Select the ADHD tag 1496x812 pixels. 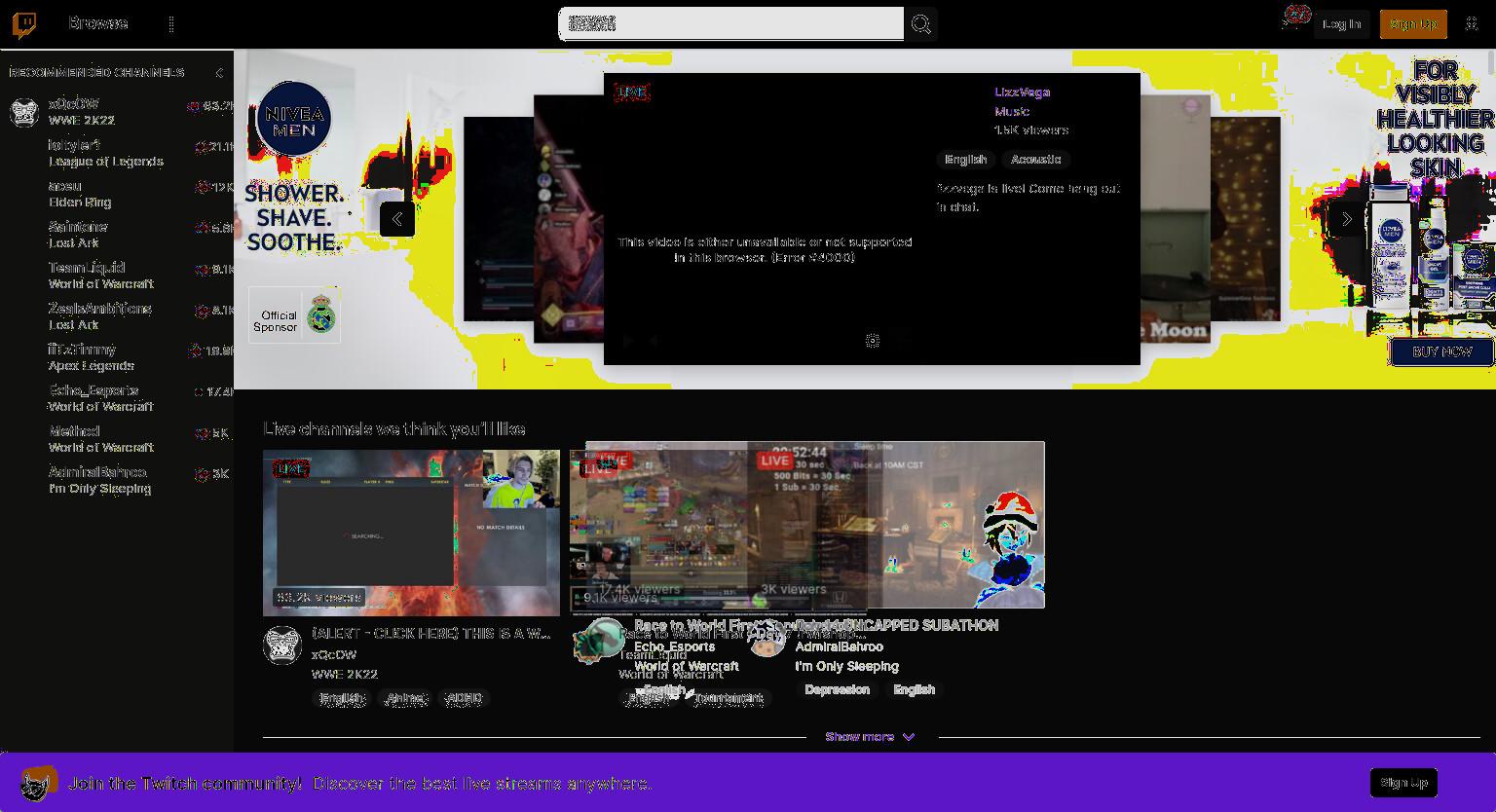point(464,698)
